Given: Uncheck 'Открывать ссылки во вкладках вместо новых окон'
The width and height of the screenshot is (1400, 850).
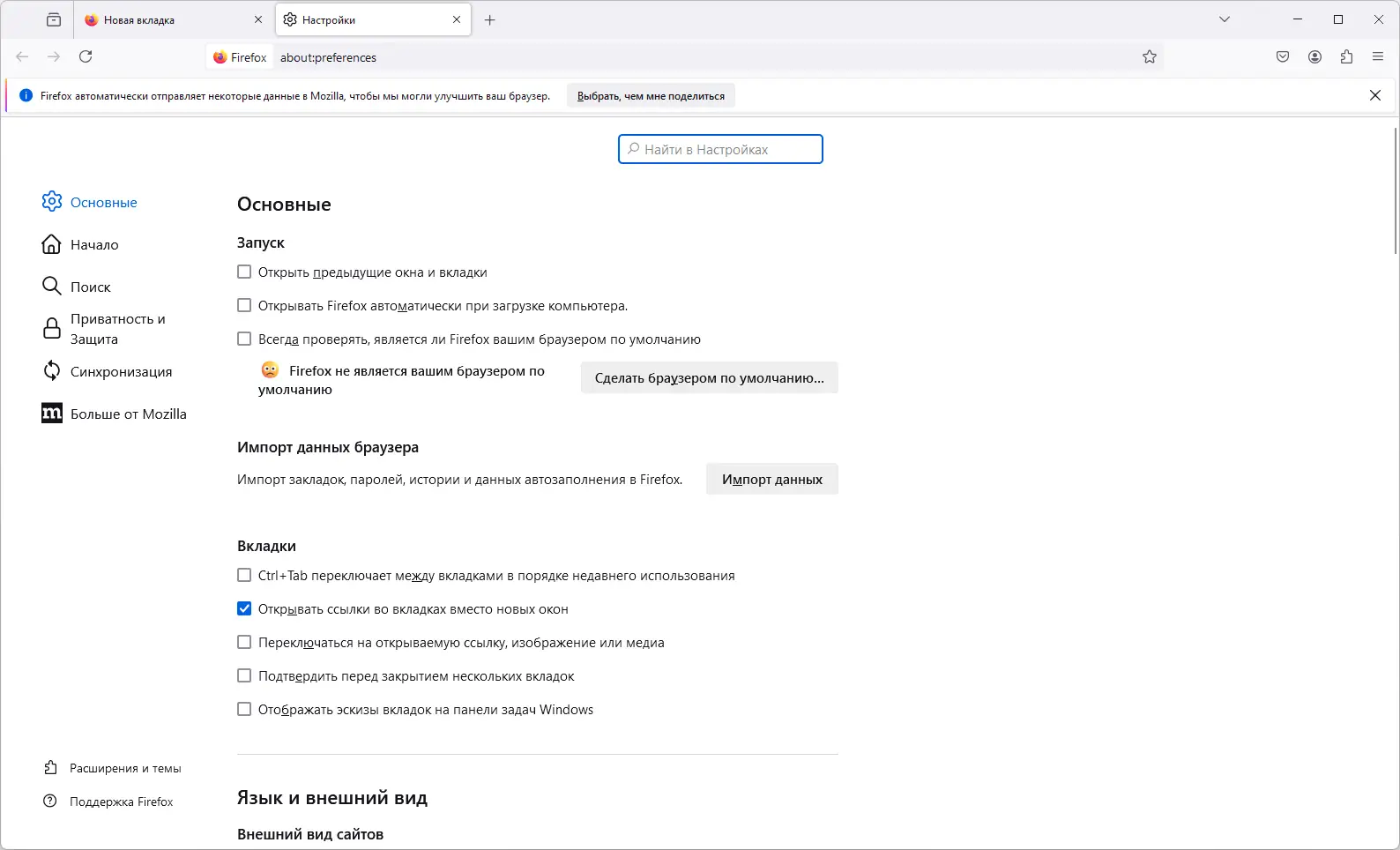Looking at the screenshot, I should (244, 609).
